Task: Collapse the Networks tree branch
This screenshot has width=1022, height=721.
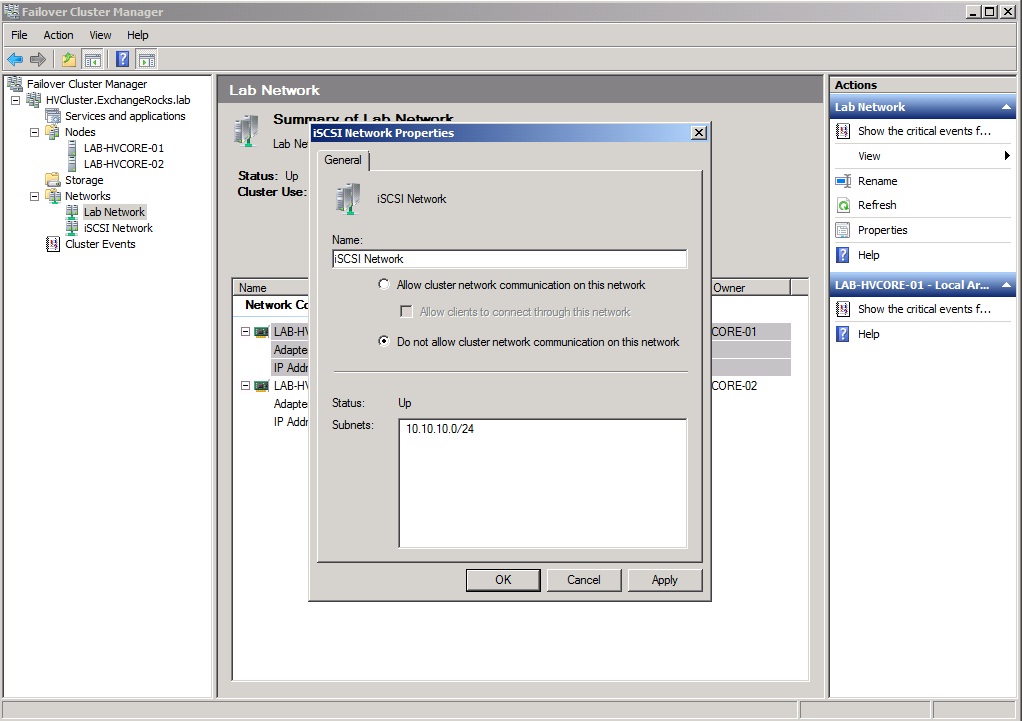Action: pyautogui.click(x=34, y=196)
